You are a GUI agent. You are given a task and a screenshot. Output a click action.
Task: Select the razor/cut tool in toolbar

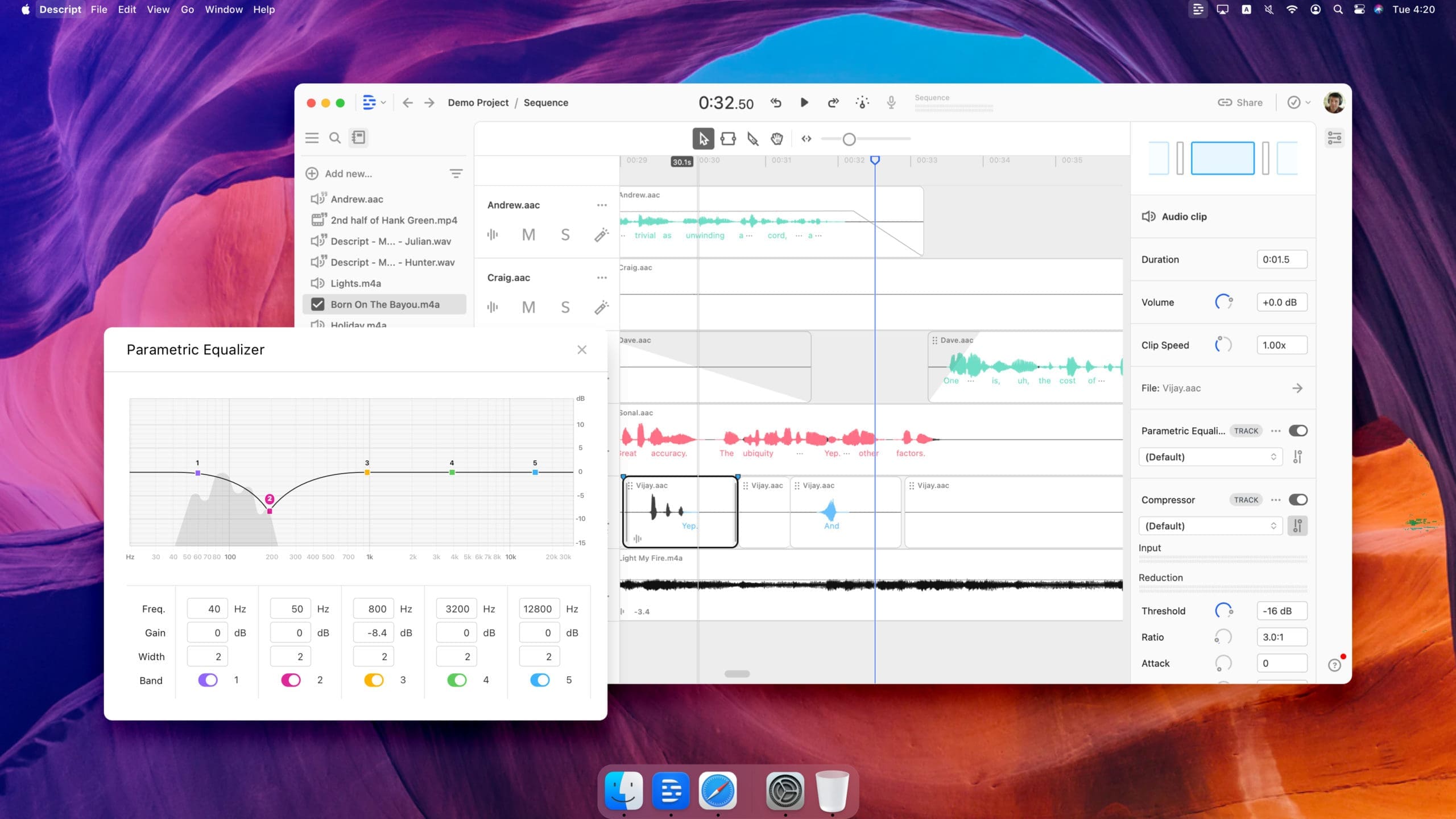tap(753, 139)
